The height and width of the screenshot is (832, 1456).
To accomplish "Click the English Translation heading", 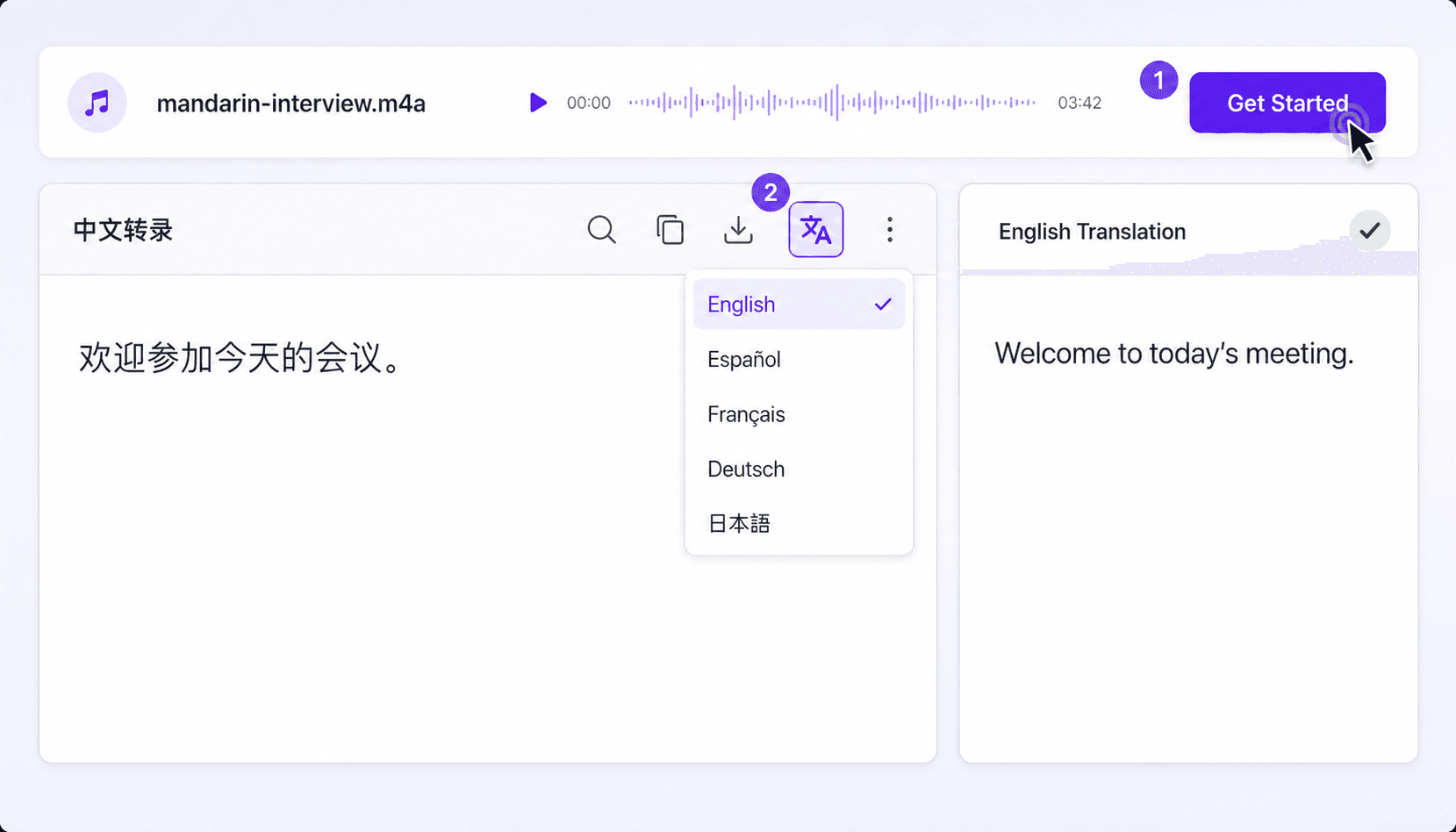I will 1092,232.
